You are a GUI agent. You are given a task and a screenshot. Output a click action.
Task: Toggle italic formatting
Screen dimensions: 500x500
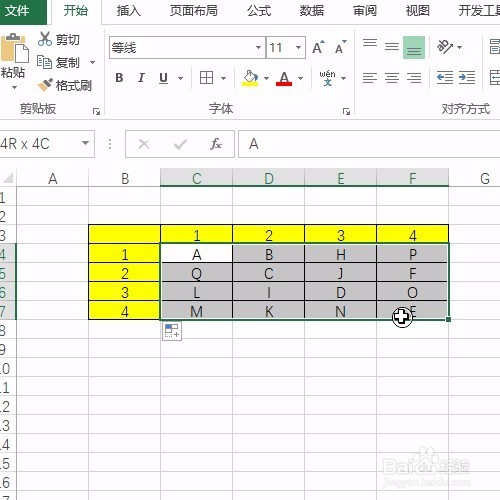pos(141,78)
